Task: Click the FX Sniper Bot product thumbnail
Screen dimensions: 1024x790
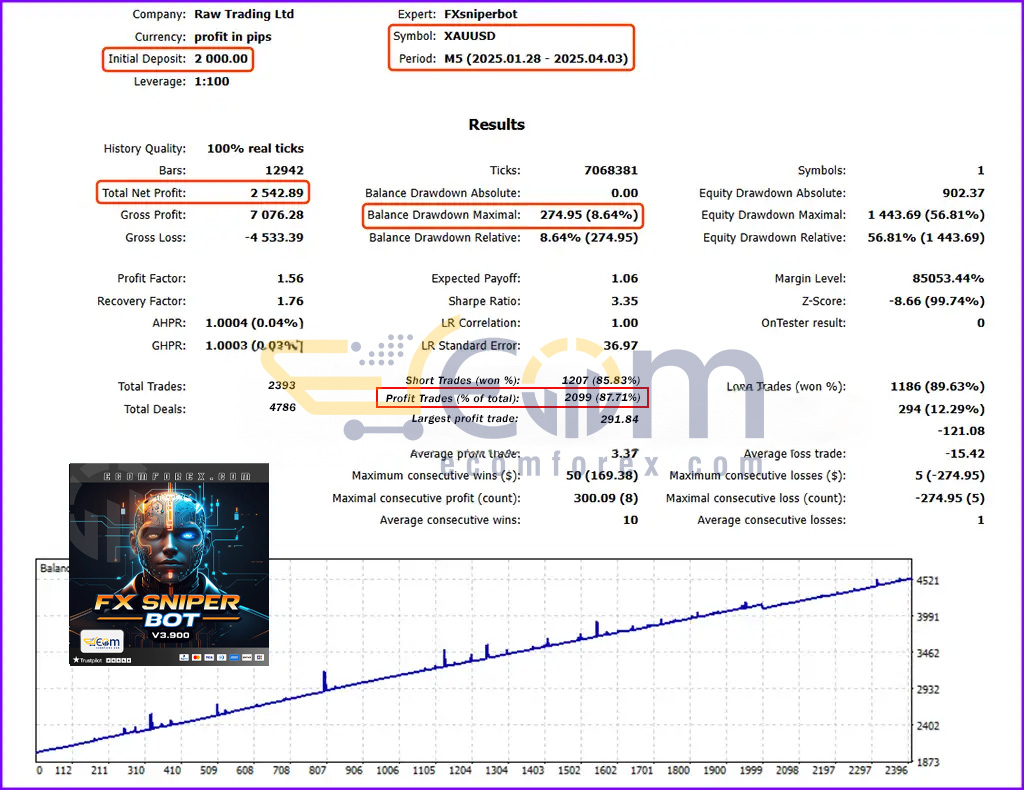Action: click(x=169, y=565)
